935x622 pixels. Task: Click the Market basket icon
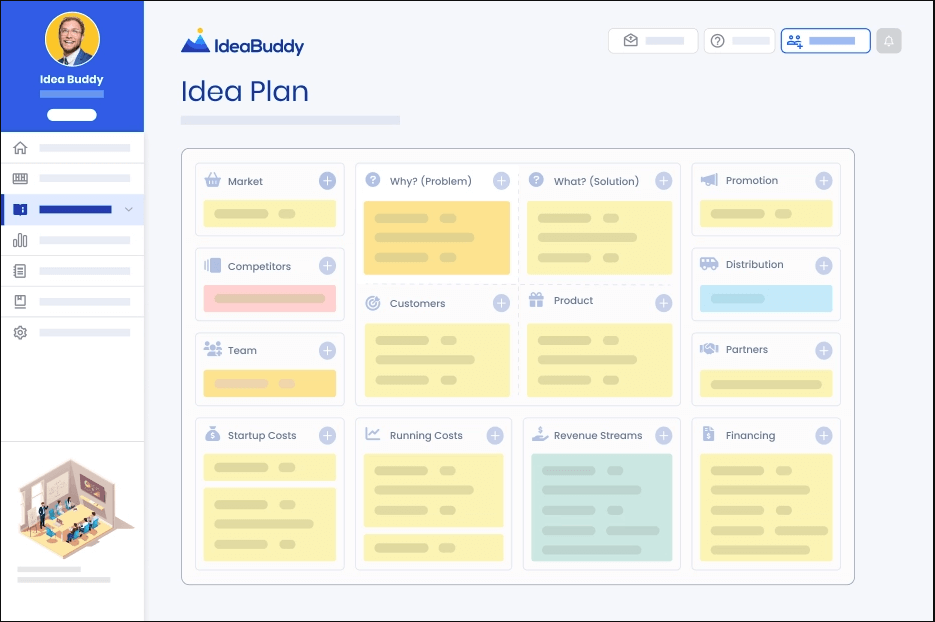(x=212, y=181)
